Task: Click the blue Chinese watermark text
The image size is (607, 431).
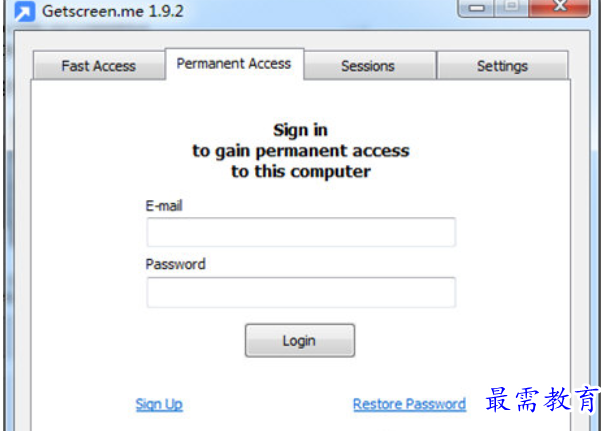Action: point(542,399)
